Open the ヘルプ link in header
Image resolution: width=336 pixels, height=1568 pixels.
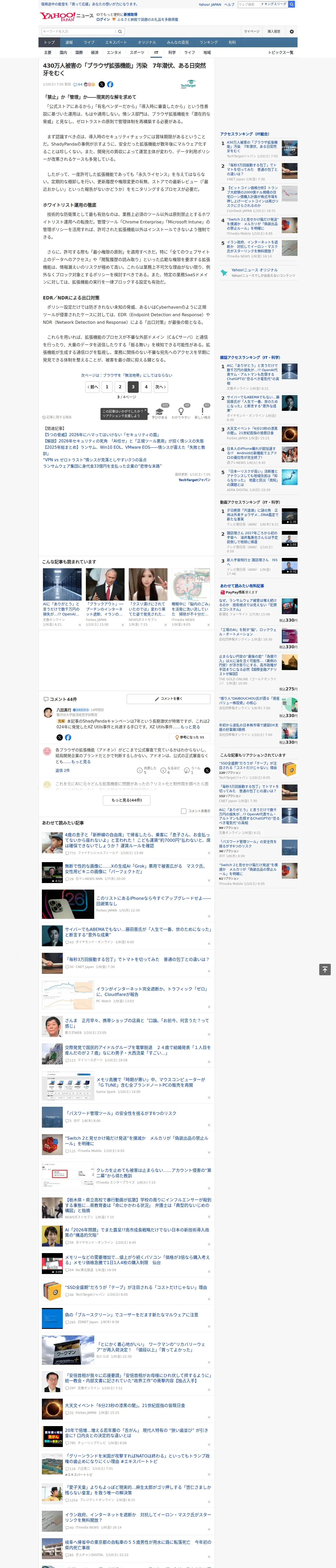tap(229, 4)
